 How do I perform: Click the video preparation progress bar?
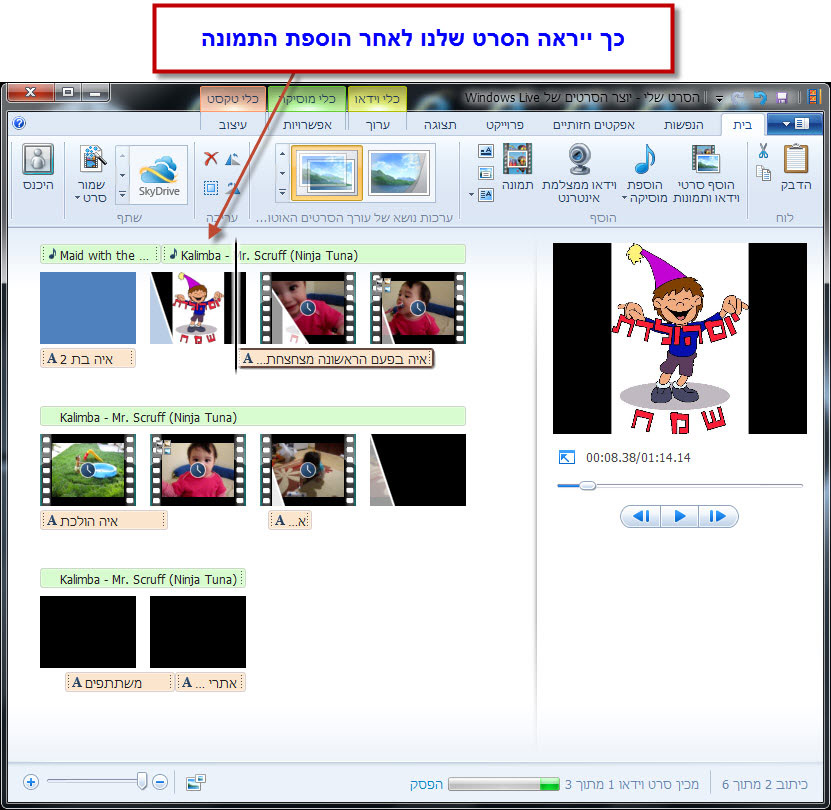(x=503, y=784)
